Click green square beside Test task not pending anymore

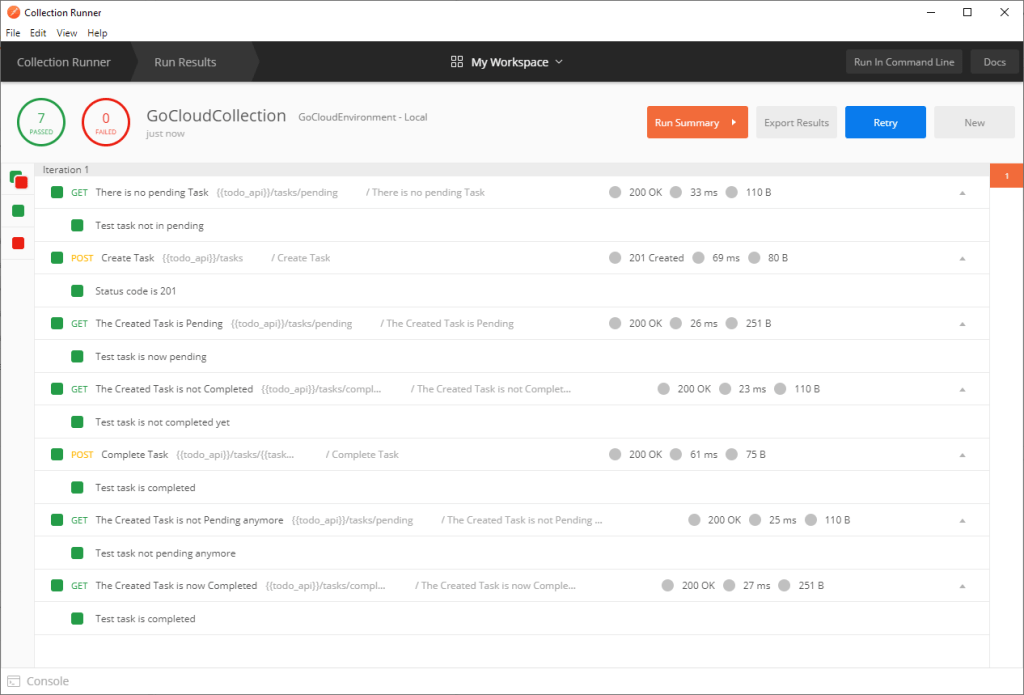(x=77, y=553)
